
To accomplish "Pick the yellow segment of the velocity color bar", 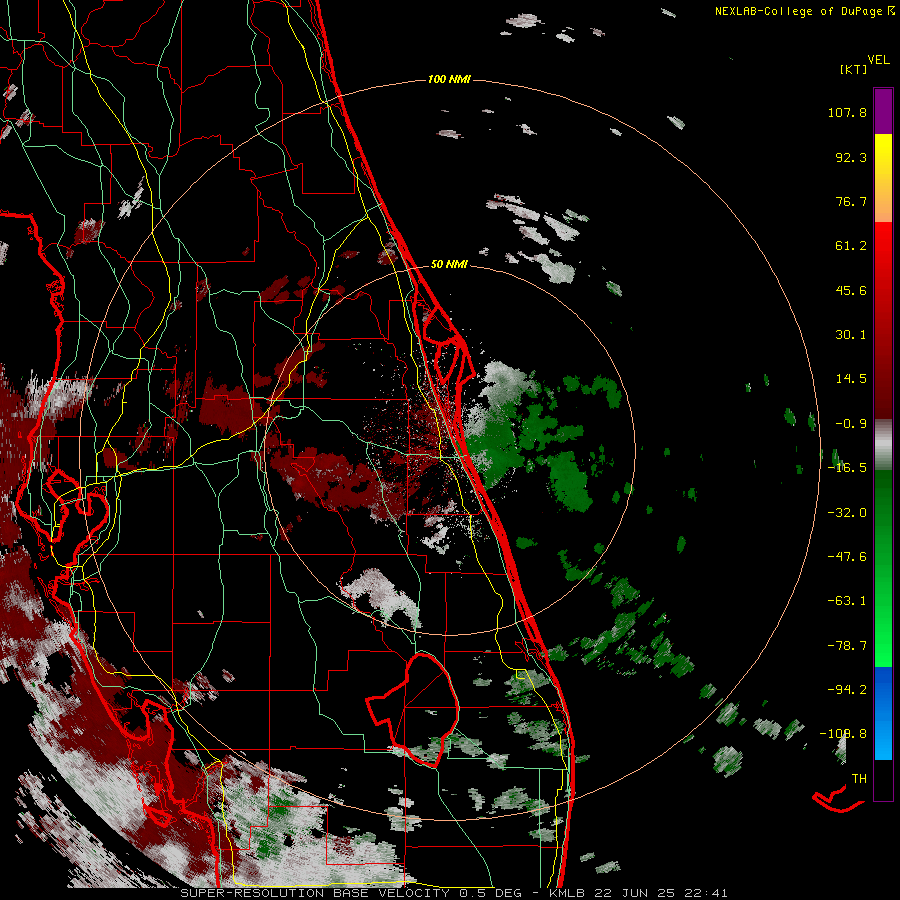I will click(883, 155).
